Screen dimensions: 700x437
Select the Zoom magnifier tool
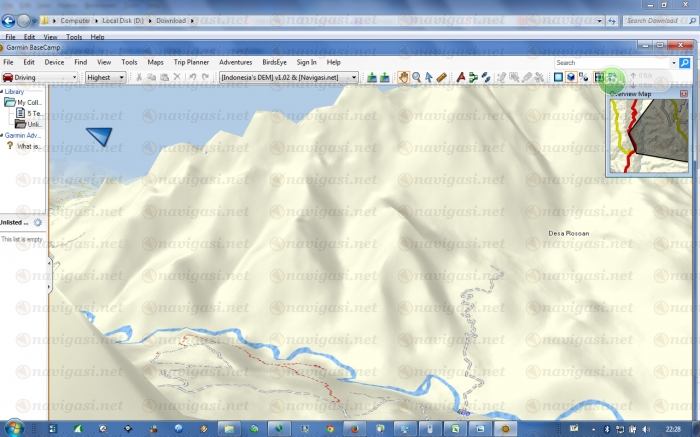[416, 77]
